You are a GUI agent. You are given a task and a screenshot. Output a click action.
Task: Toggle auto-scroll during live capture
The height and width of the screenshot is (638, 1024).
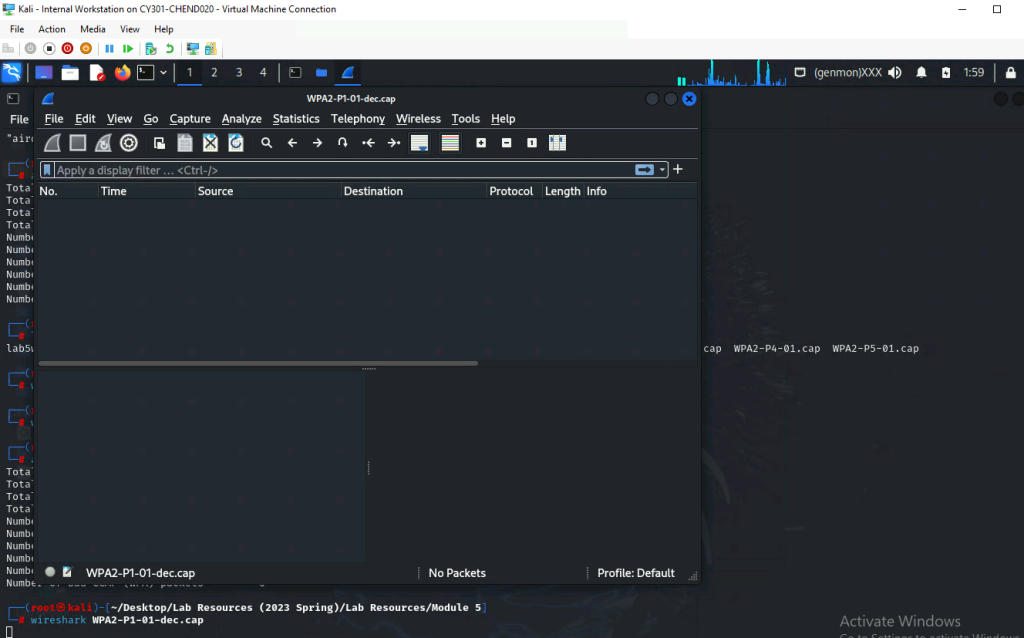coord(420,143)
